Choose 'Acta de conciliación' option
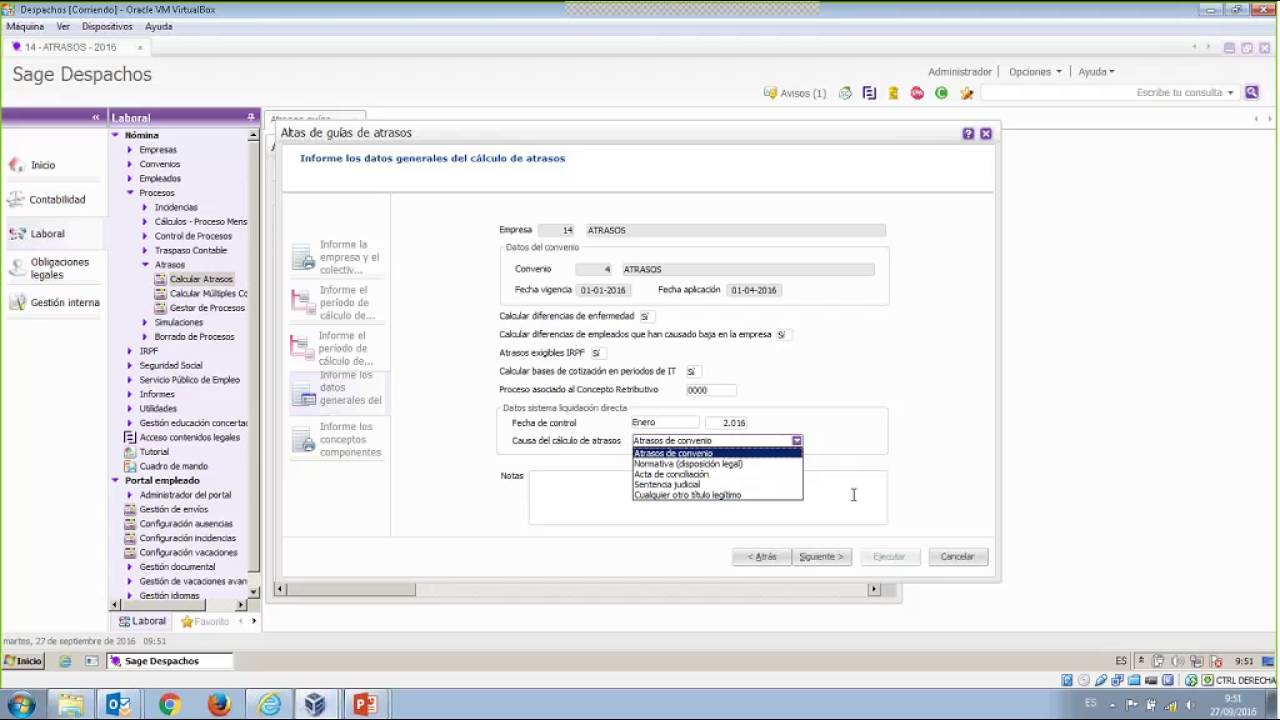This screenshot has height=720, width=1280. (x=717, y=474)
